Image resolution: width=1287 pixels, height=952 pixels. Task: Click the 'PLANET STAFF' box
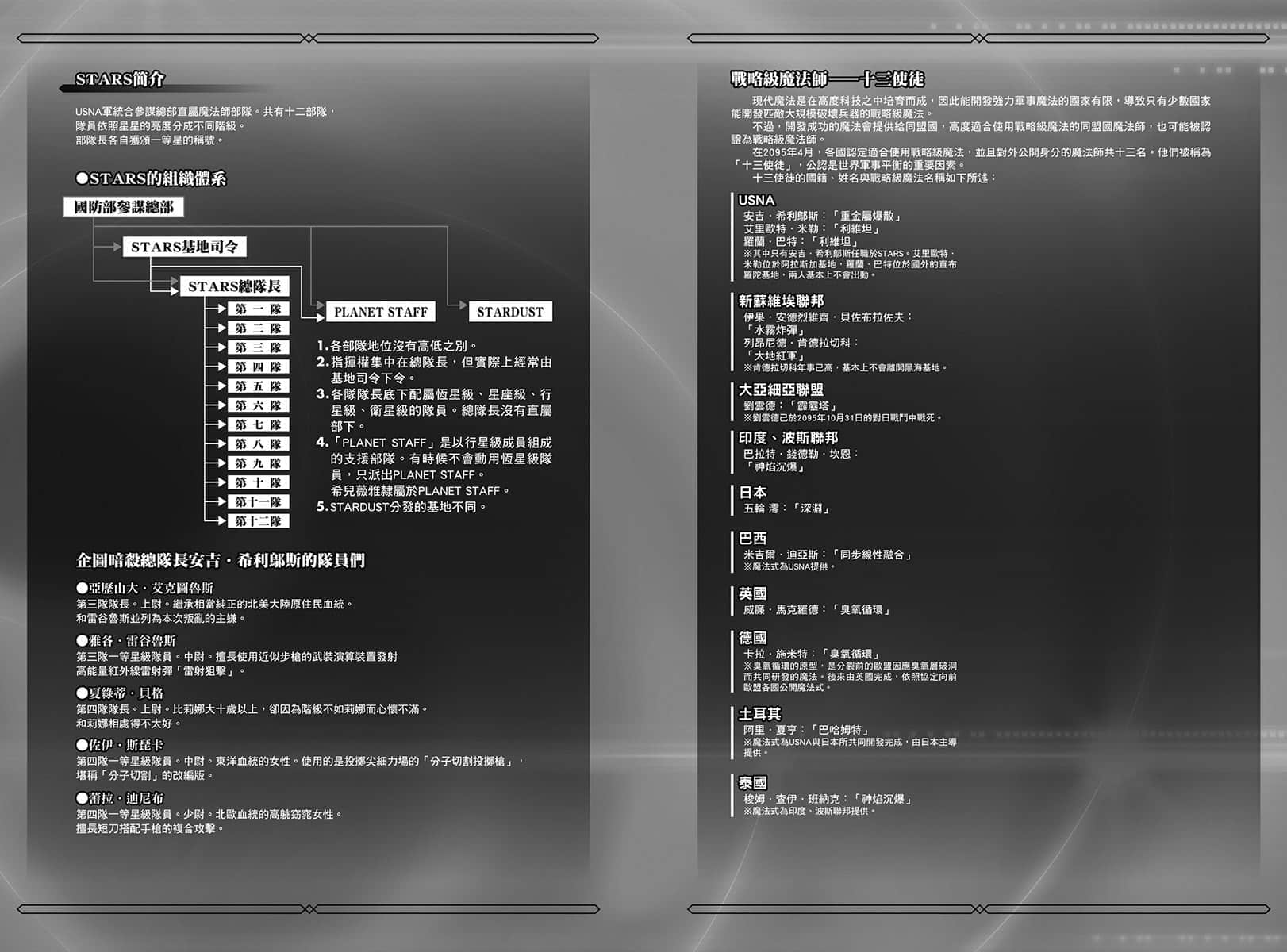point(381,312)
